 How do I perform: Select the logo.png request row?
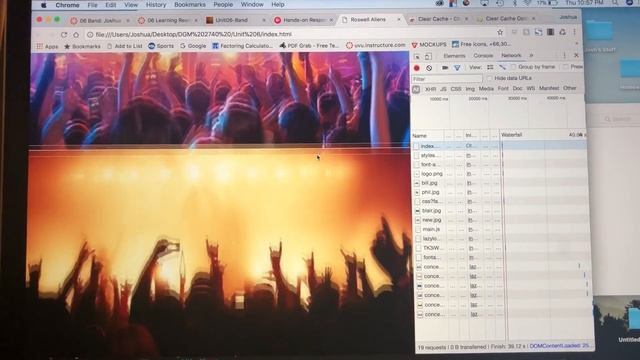[x=500, y=174]
